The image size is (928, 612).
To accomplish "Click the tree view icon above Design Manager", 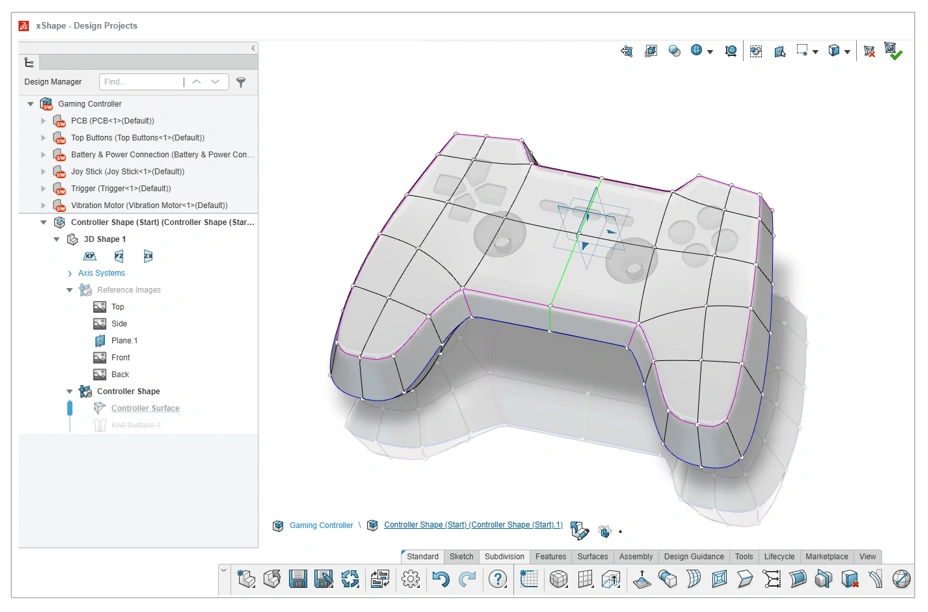I will point(29,62).
